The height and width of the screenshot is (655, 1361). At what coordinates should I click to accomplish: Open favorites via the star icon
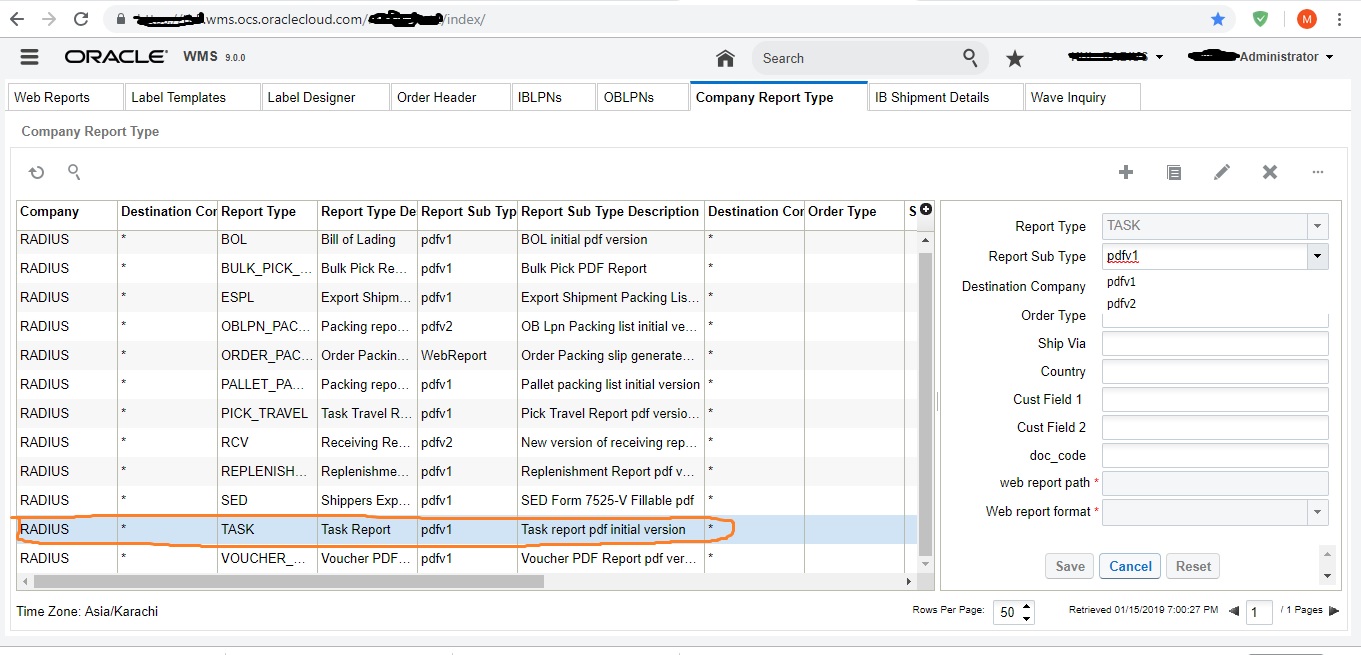coord(1015,58)
